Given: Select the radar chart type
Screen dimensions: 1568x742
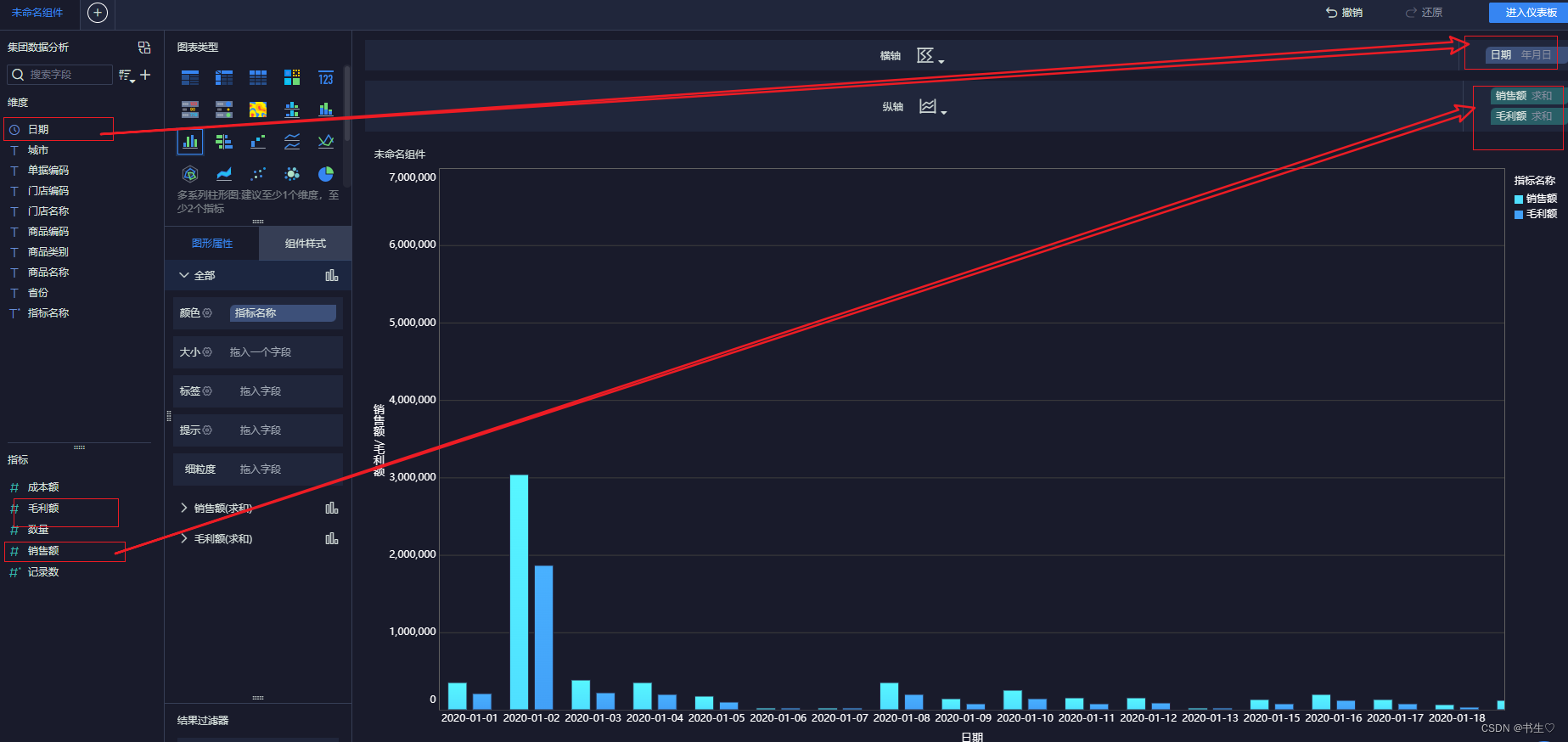Looking at the screenshot, I should 190,174.
